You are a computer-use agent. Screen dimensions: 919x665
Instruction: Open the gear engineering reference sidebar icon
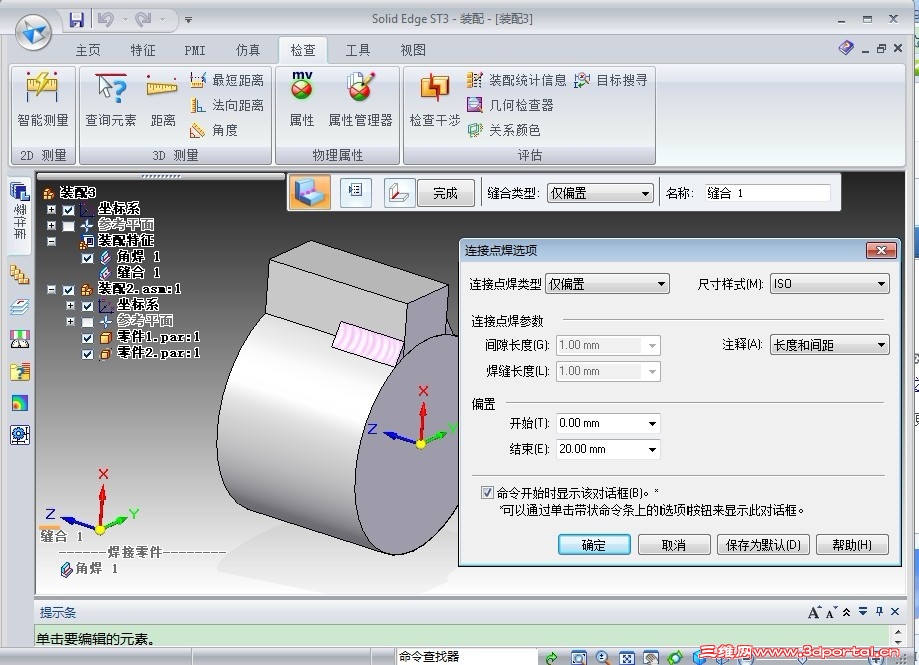[19, 435]
